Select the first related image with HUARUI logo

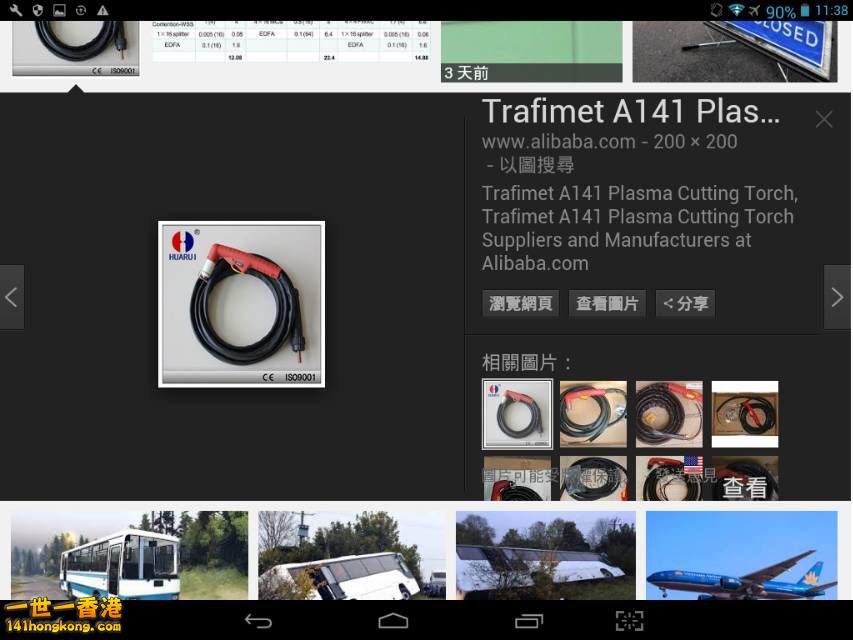coord(517,414)
